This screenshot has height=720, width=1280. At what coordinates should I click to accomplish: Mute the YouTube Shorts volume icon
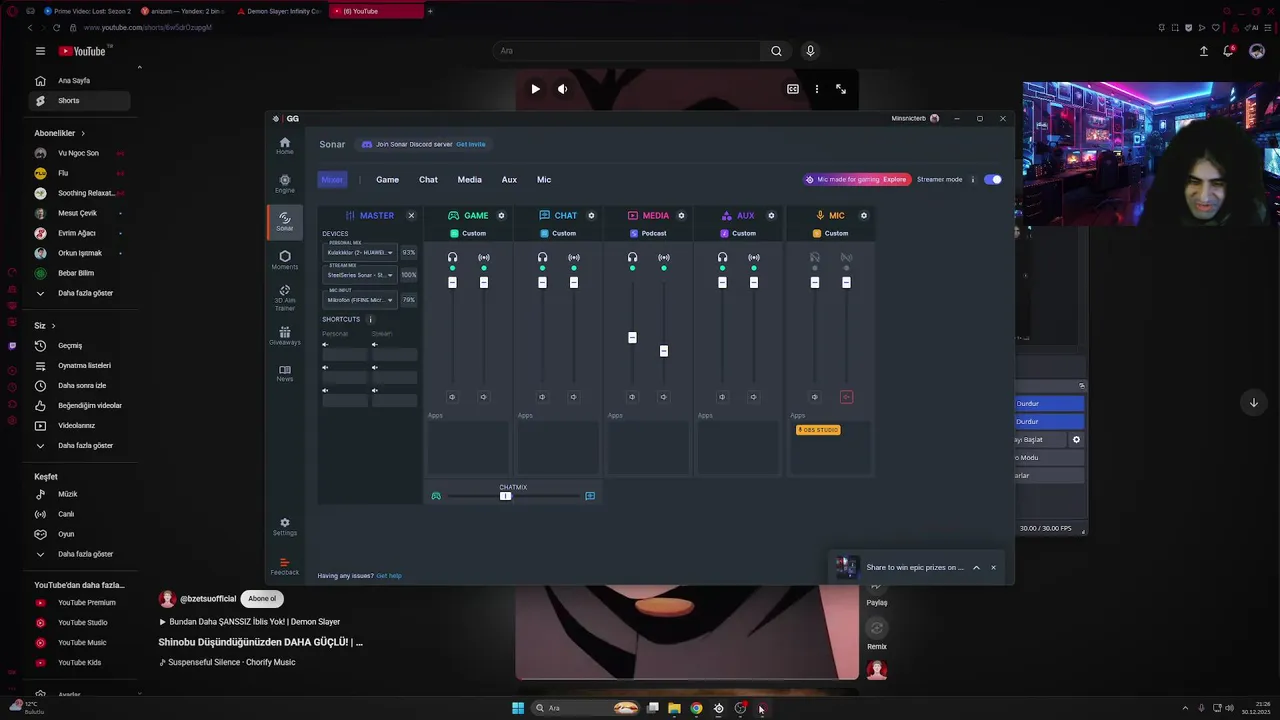pyautogui.click(x=562, y=89)
